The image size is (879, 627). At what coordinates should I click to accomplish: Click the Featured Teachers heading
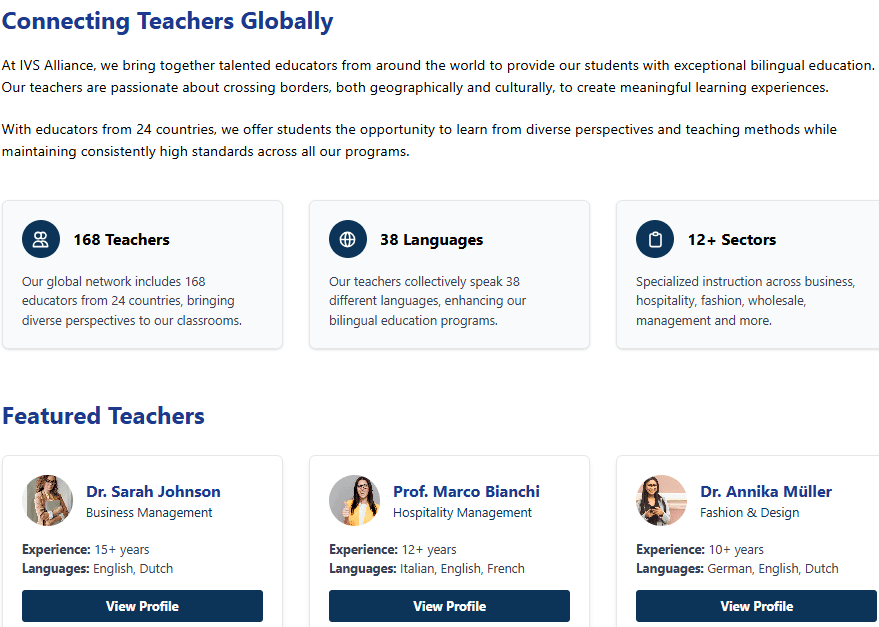tap(104, 416)
